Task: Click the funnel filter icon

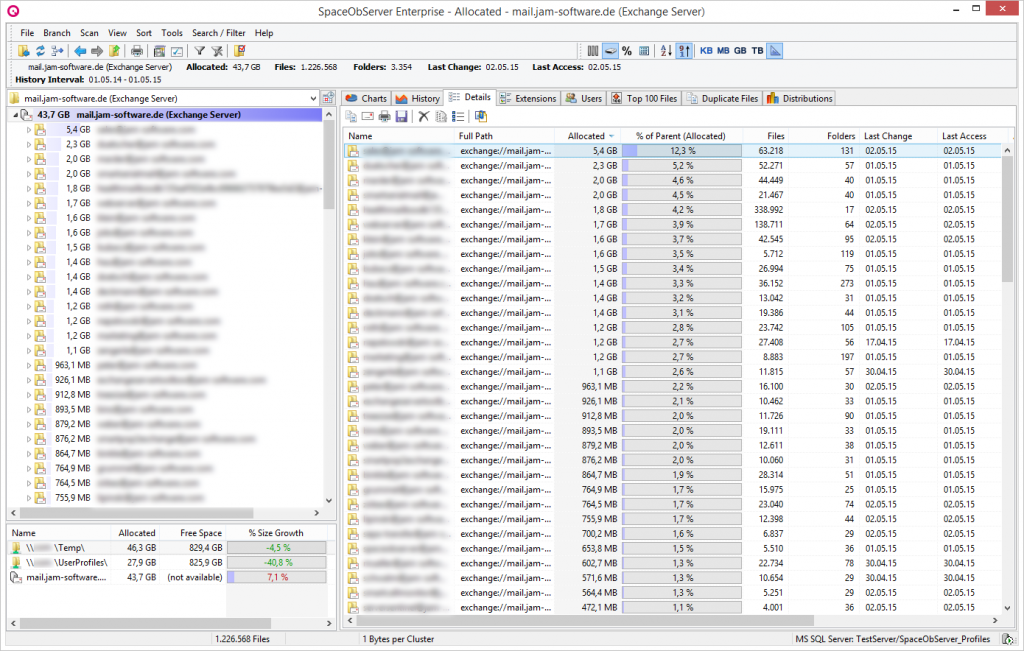Action: point(199,51)
